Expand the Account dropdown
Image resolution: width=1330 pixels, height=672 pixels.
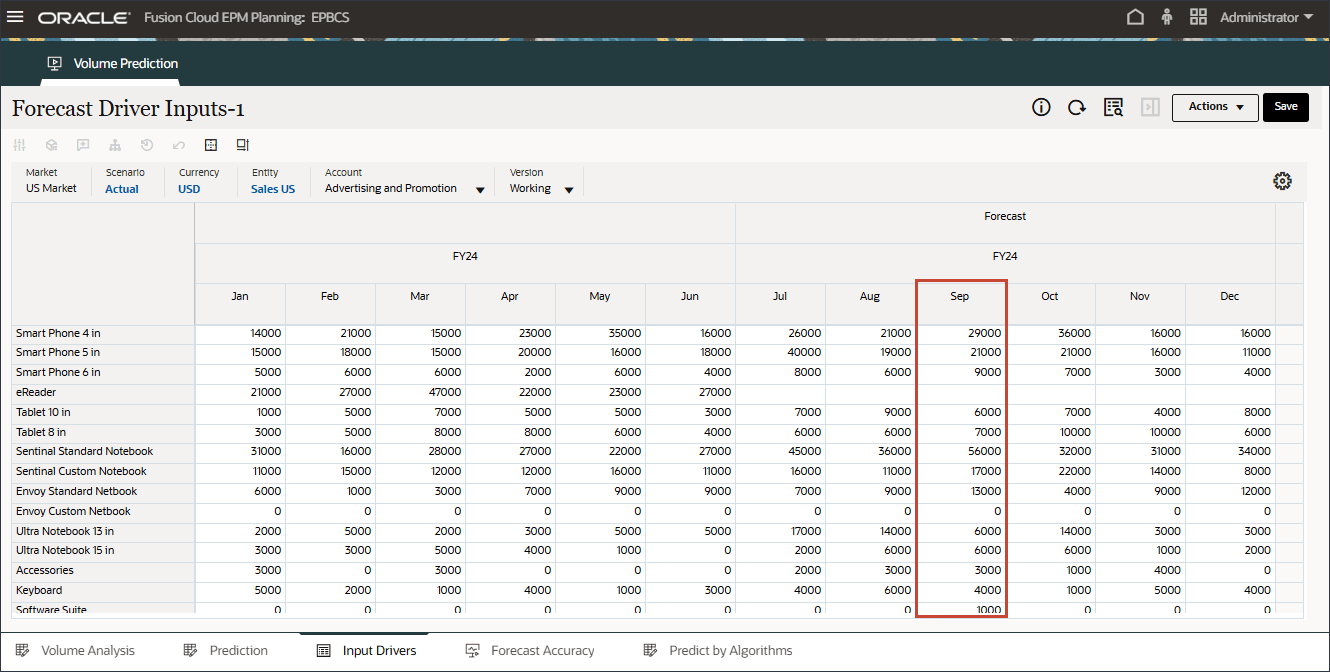point(480,190)
